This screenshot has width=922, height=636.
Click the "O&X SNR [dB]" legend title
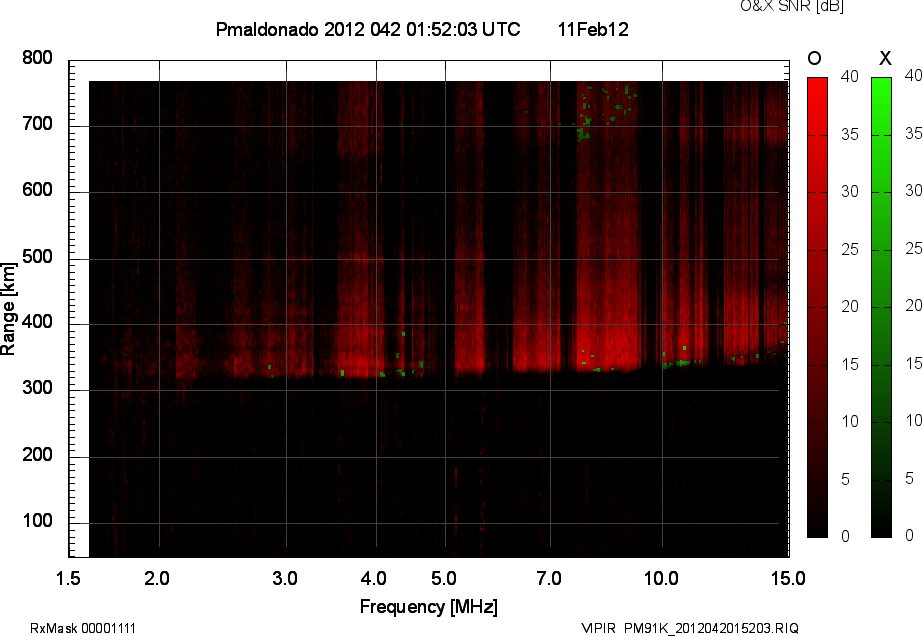click(777, 7)
